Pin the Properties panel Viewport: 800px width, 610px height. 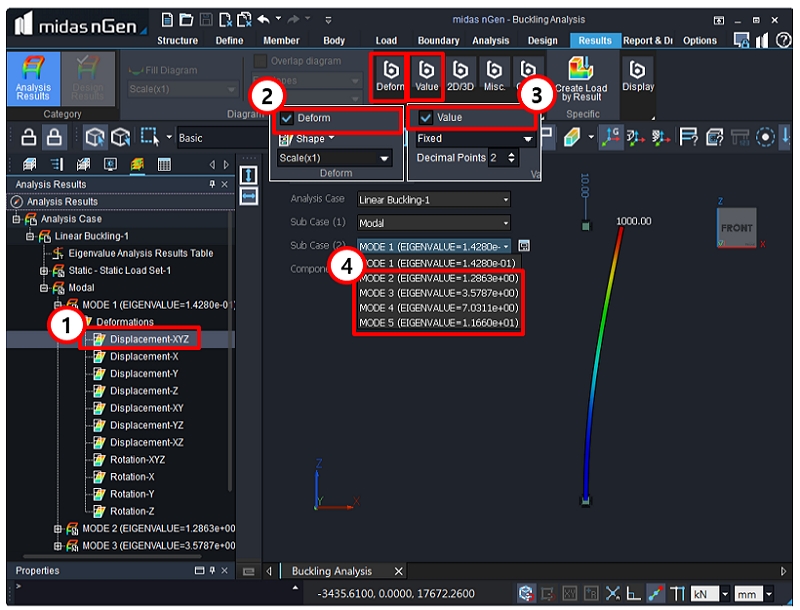[212, 570]
